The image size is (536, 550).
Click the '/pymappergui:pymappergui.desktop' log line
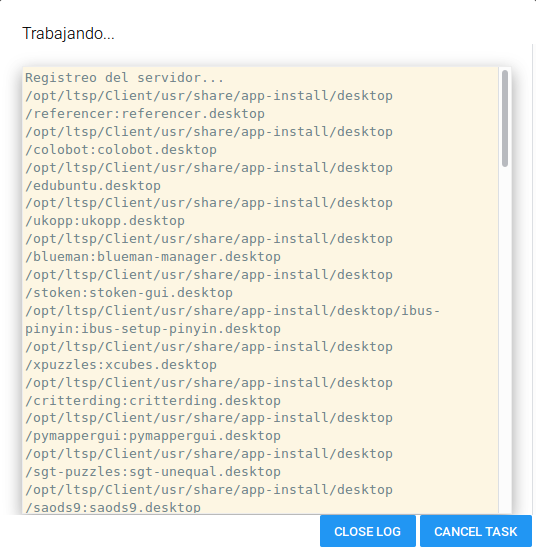pyautogui.click(x=153, y=436)
